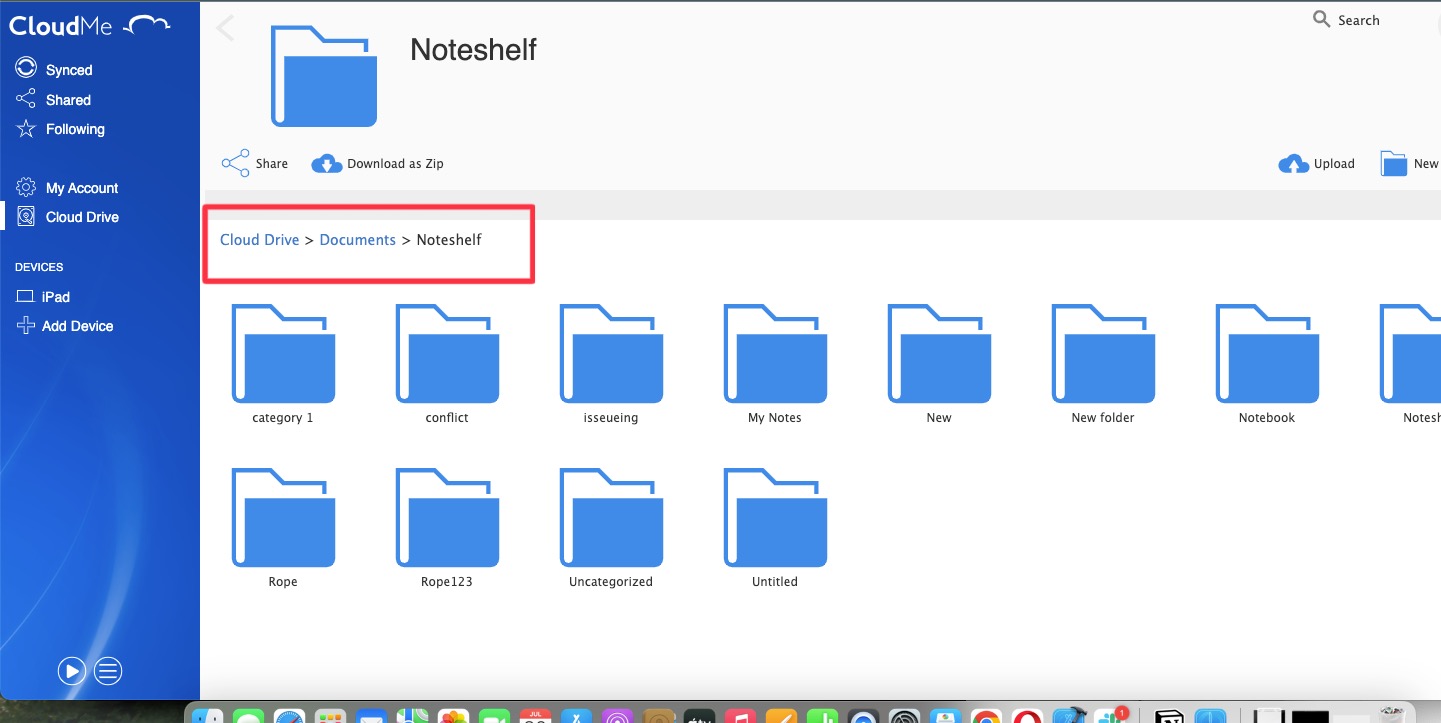
Task: Open the Rope123 folder
Action: (x=447, y=529)
